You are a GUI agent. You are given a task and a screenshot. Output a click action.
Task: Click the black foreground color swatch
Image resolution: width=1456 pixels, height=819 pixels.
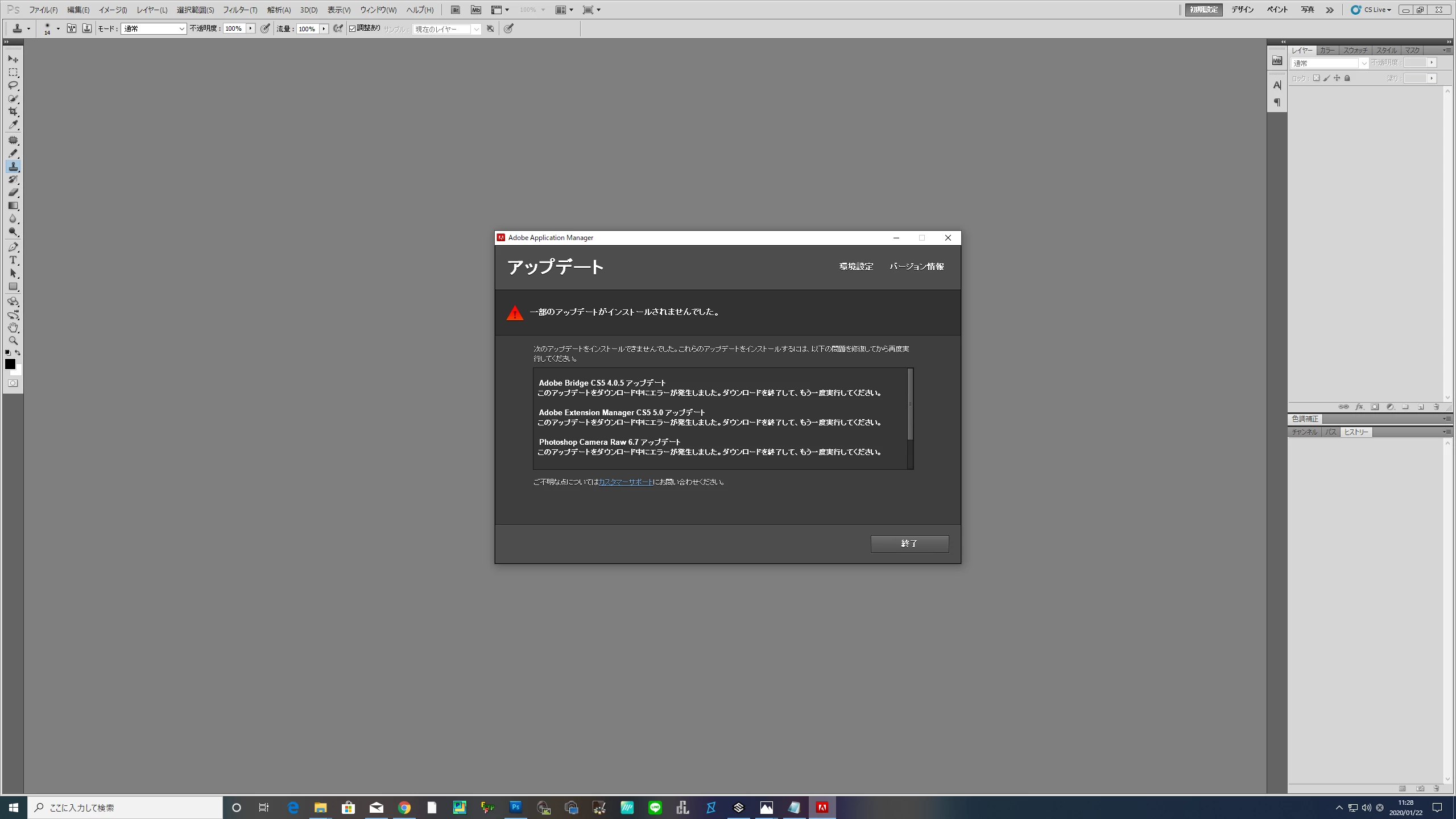[10, 364]
